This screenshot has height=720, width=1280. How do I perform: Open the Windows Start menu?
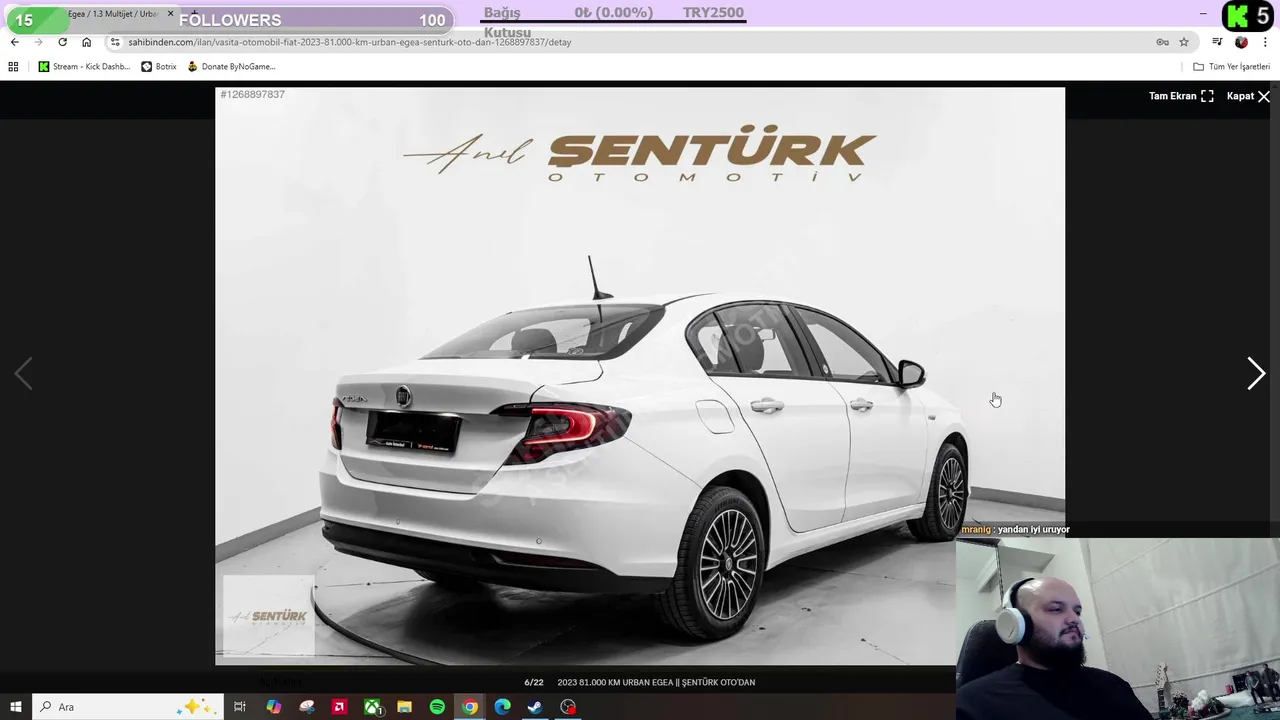coord(16,707)
